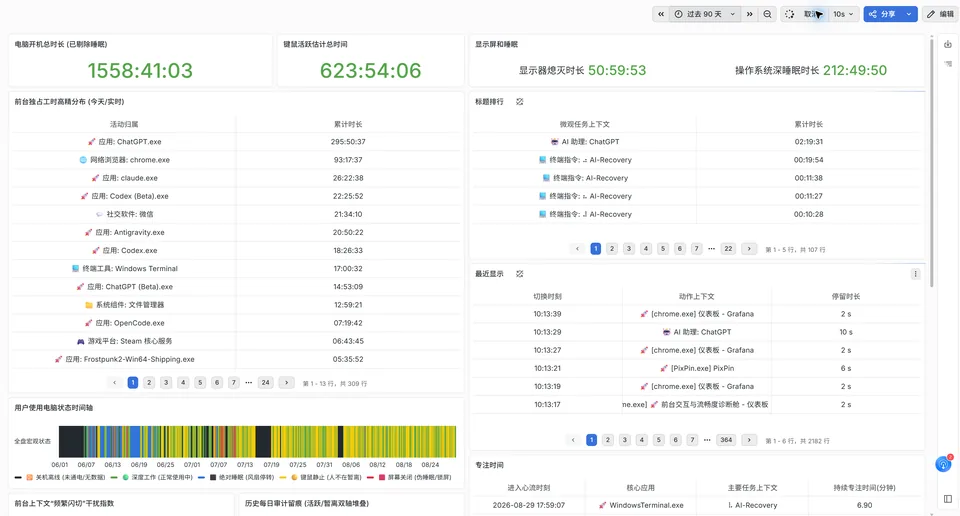Toggle 深度工作 legend series in timeline

click(152, 477)
